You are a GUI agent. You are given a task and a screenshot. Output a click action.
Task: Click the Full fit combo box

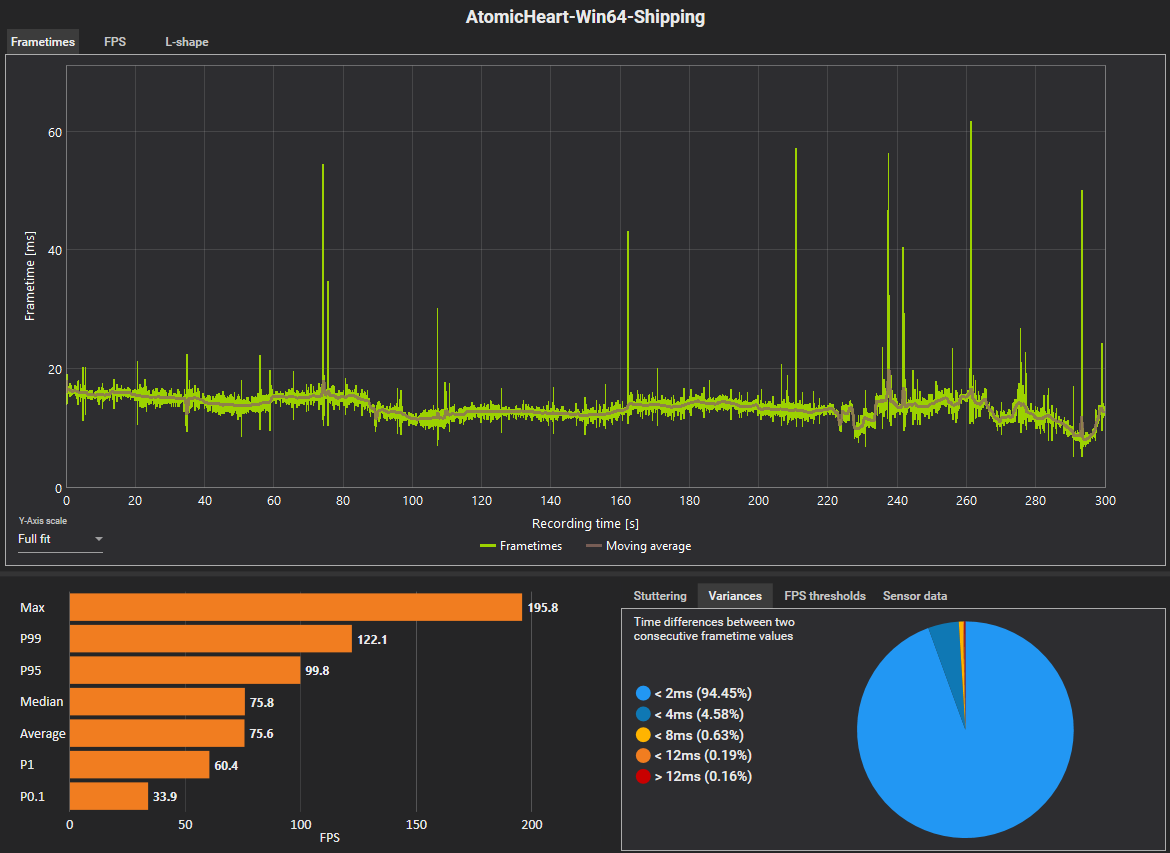point(60,539)
